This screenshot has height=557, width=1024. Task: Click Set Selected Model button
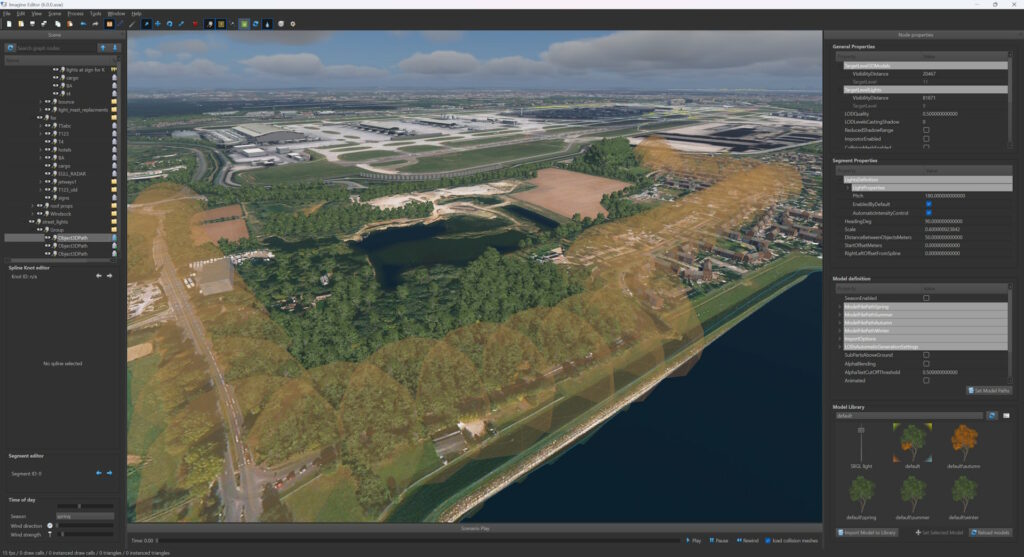(939, 533)
